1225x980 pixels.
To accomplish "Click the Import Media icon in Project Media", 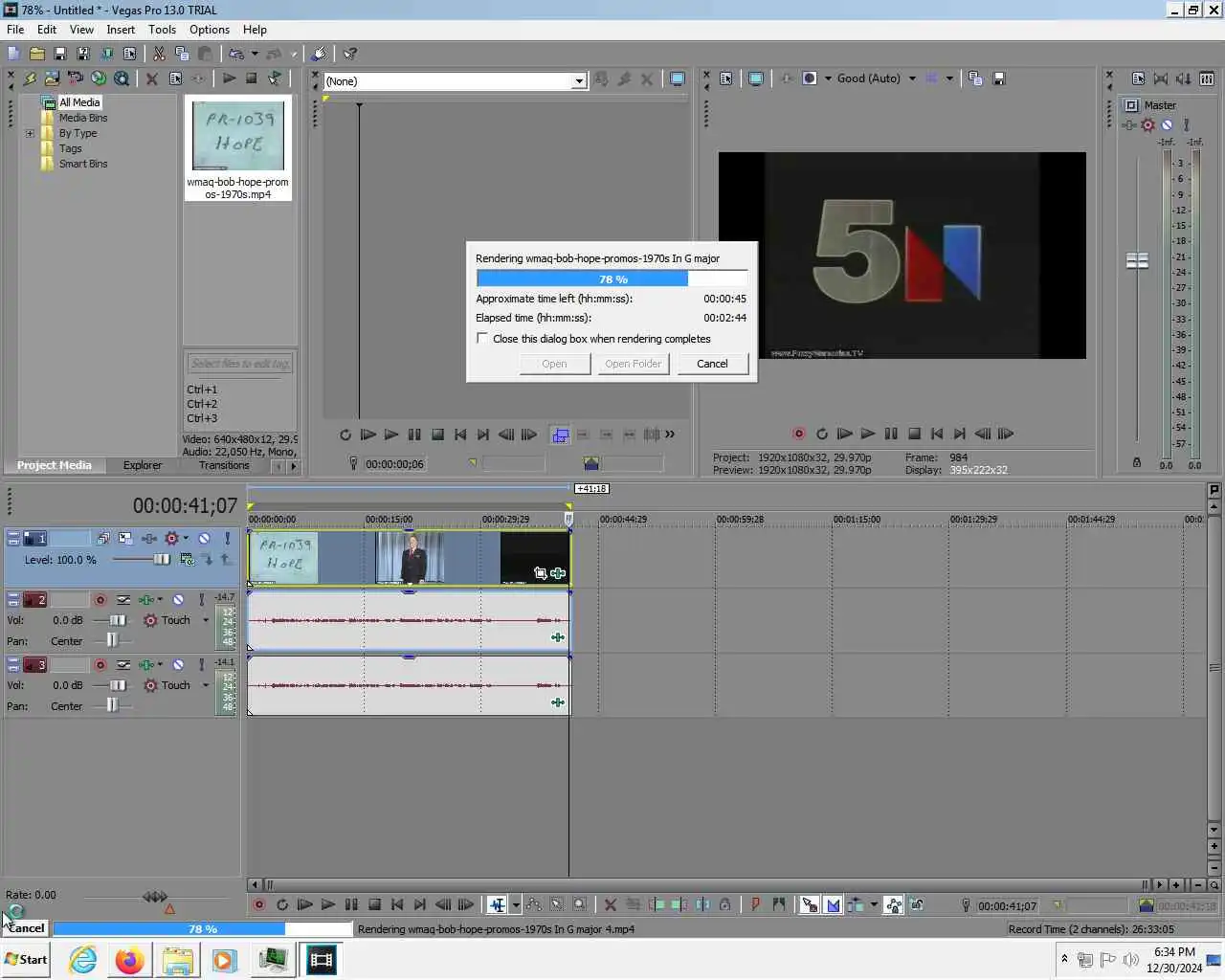I will 52,78.
